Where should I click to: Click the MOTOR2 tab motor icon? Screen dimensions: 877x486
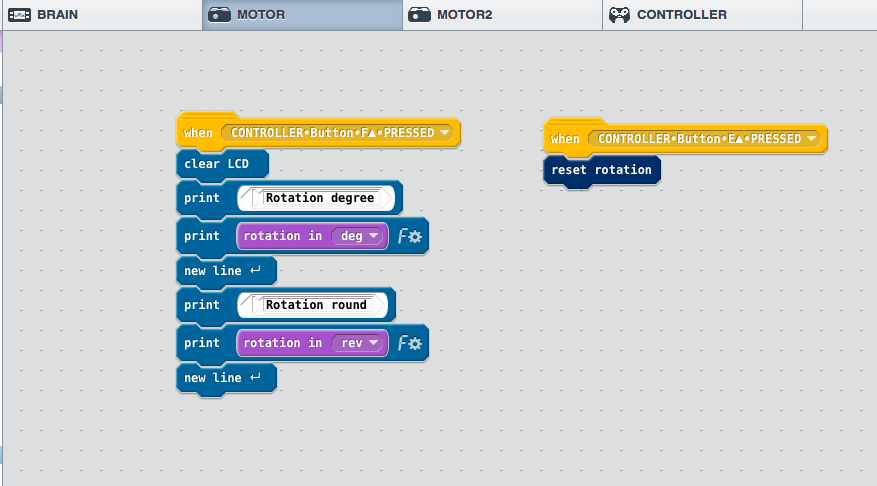pyautogui.click(x=419, y=15)
